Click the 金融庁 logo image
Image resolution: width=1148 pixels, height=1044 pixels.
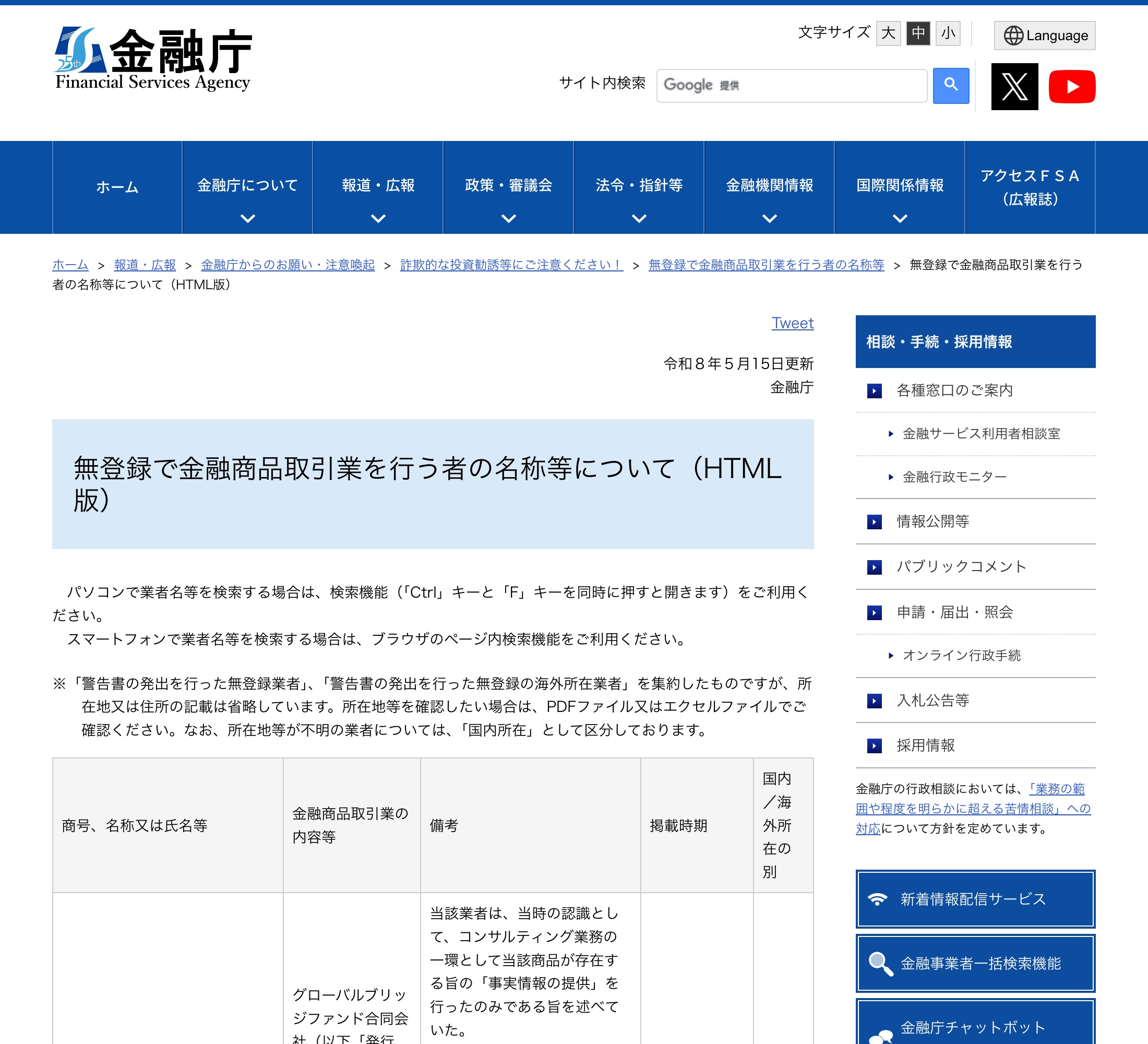153,58
